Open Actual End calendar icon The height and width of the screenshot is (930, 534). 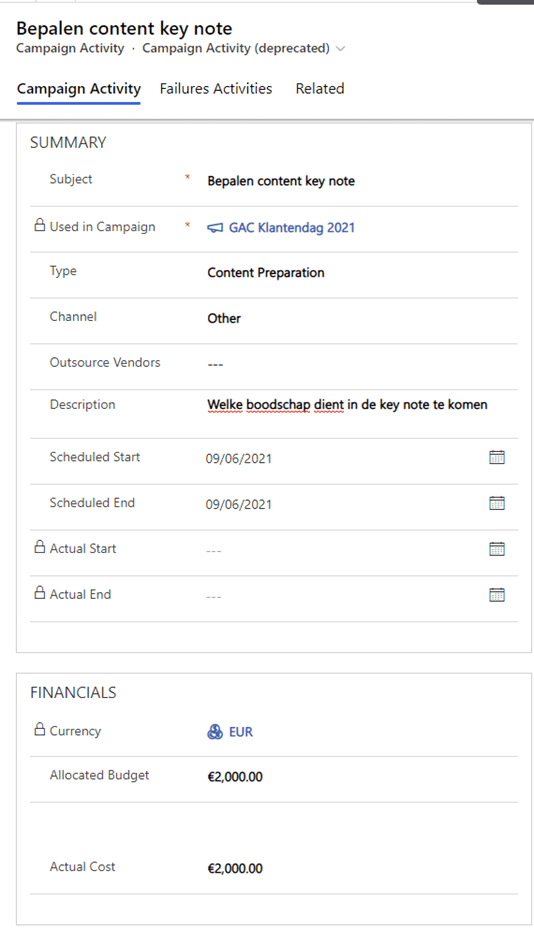(x=497, y=594)
